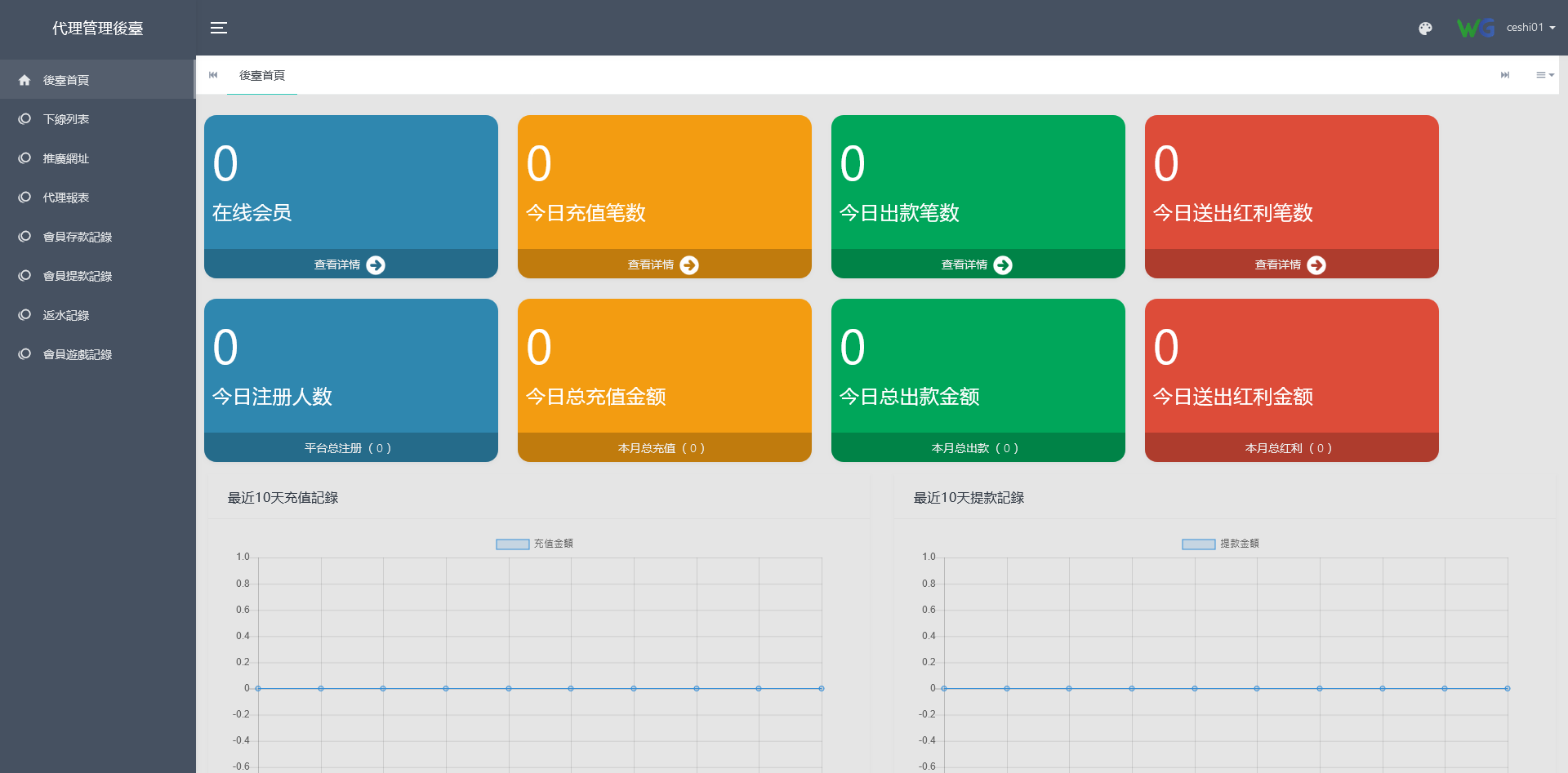Click the WG logo avatar
The height and width of the screenshot is (773, 1568).
coord(1476,28)
